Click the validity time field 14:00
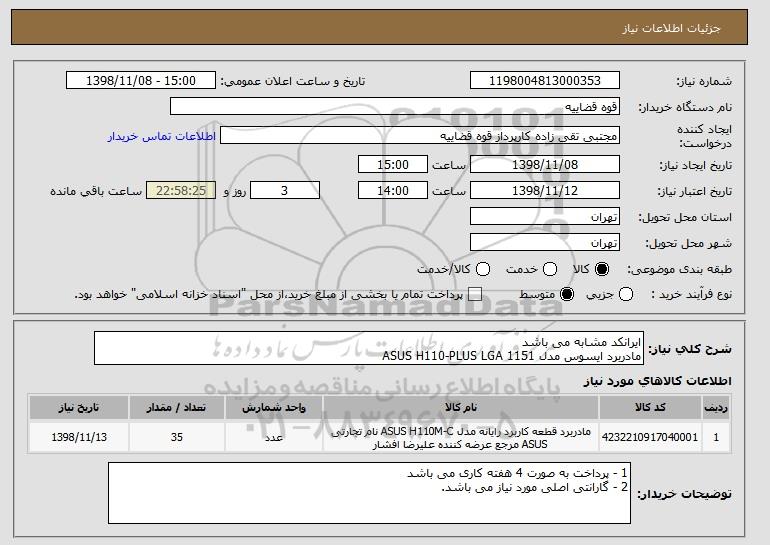770x545 pixels. (x=393, y=191)
